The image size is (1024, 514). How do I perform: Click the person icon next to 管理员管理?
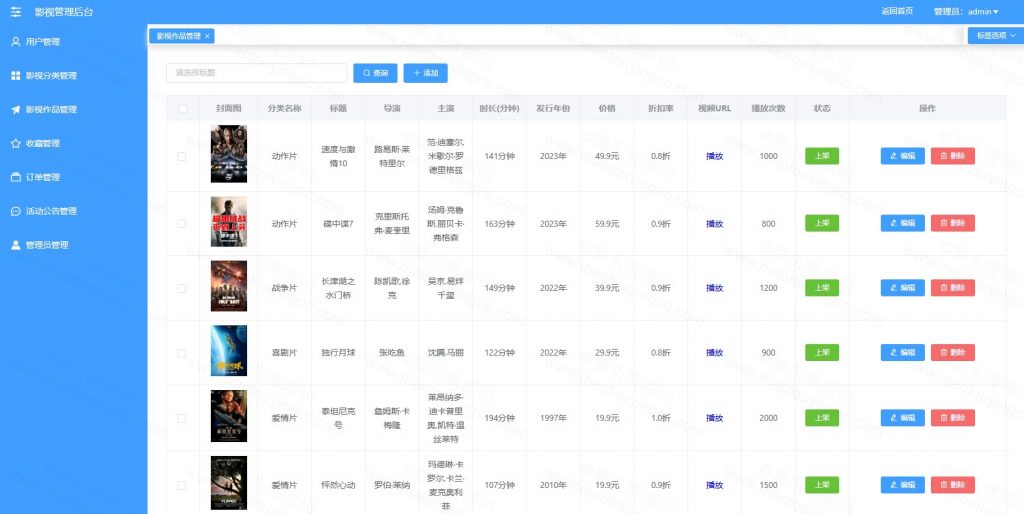(x=16, y=246)
